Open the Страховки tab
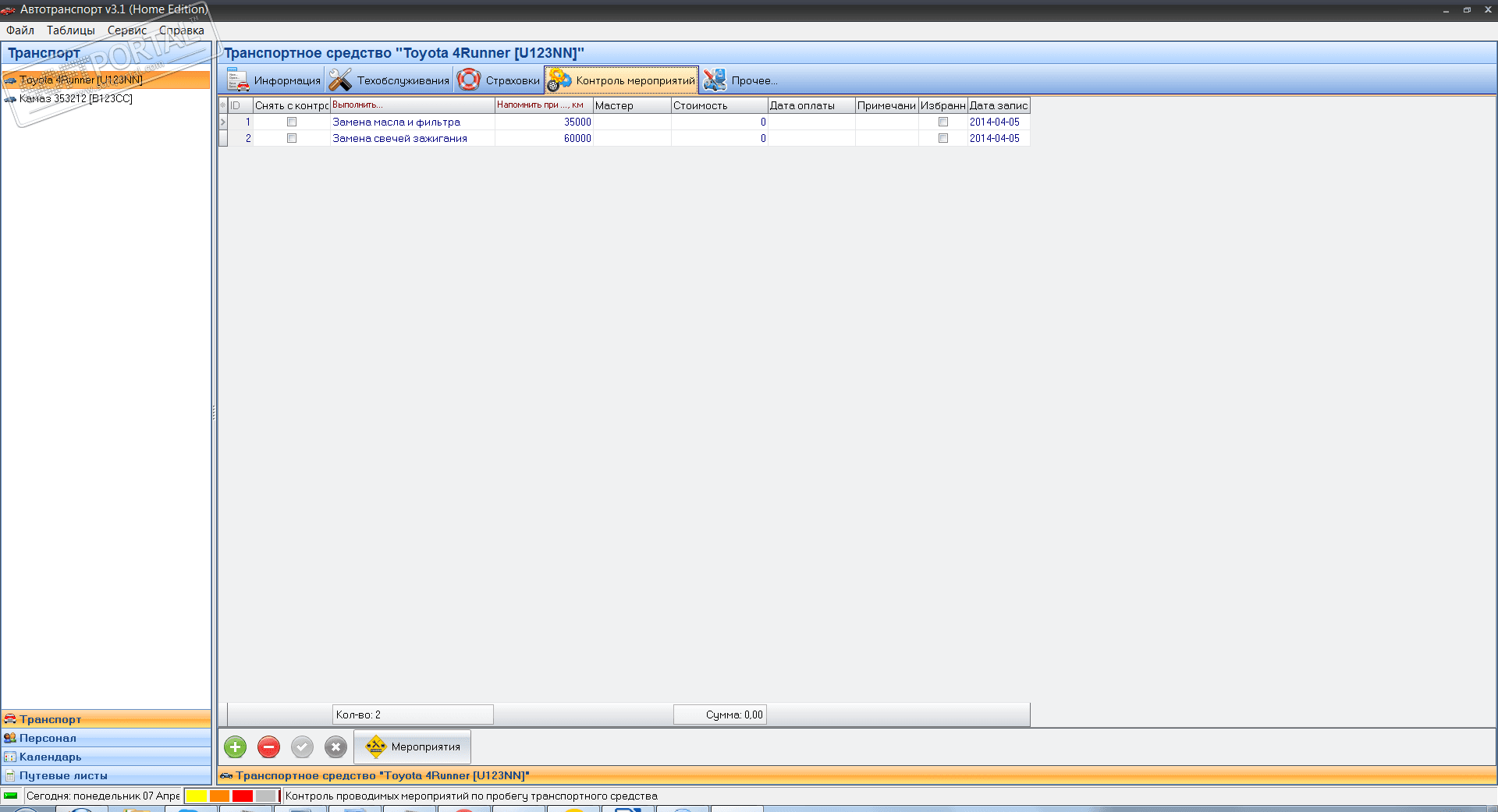This screenshot has width=1498, height=812. (498, 80)
